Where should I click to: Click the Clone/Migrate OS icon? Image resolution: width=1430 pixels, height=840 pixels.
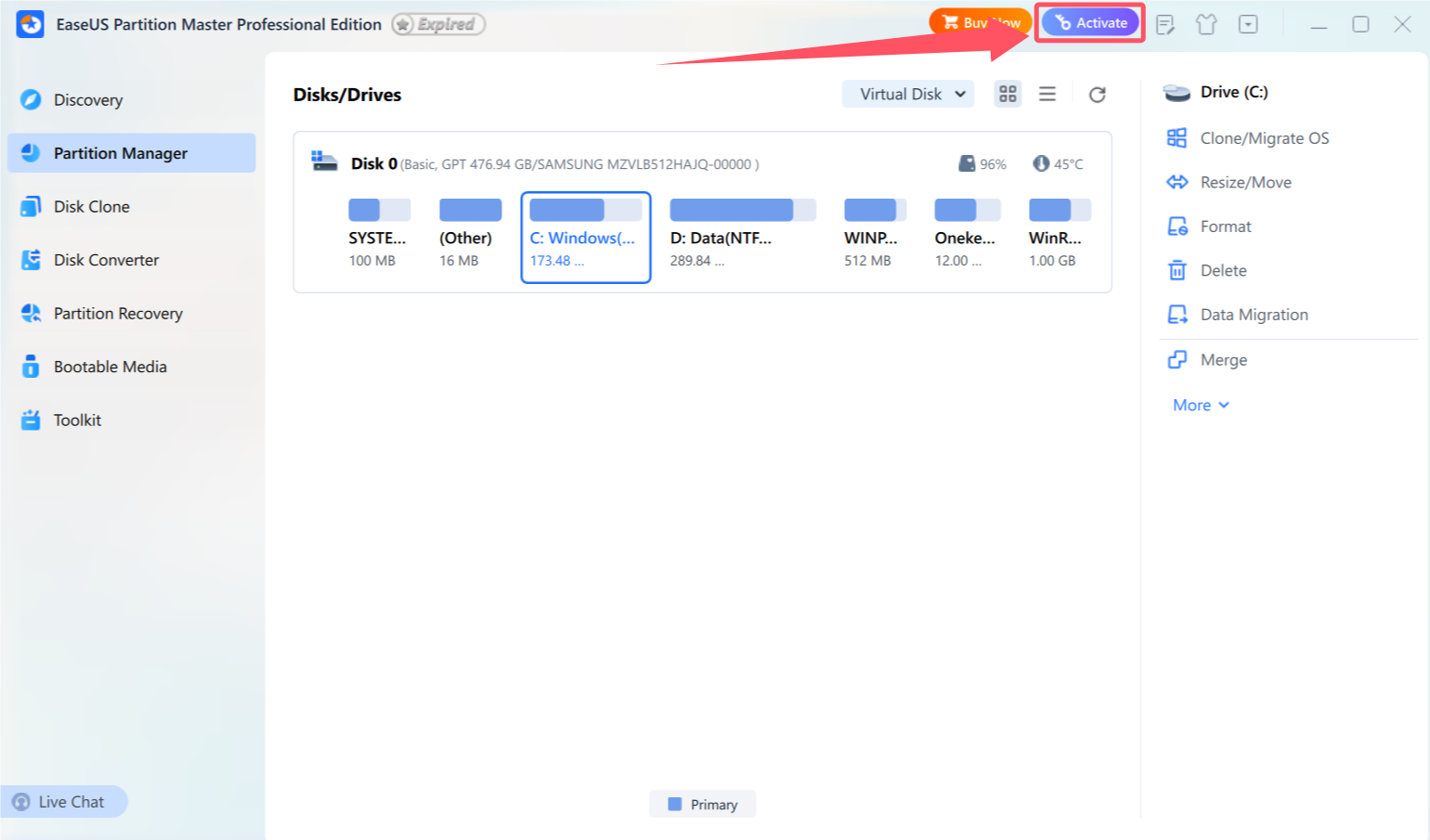(1177, 138)
